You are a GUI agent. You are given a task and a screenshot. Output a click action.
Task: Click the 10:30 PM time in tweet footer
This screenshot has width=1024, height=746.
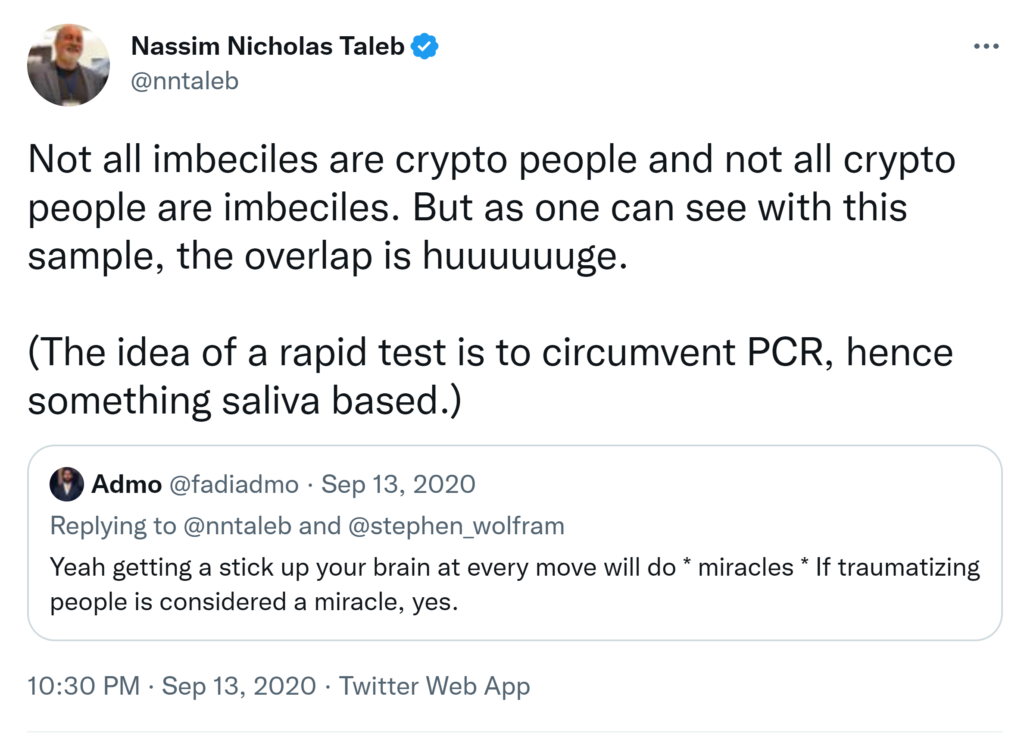pyautogui.click(x=83, y=686)
